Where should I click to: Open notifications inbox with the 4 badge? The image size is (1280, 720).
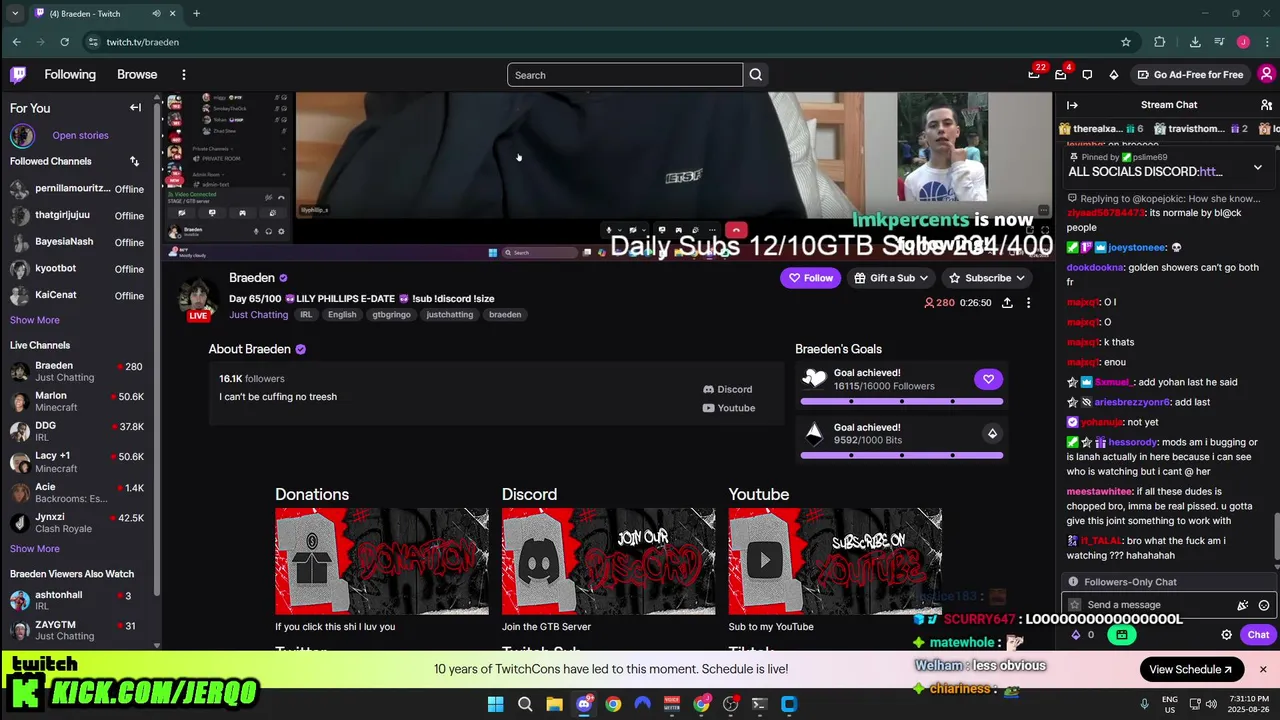[1061, 75]
